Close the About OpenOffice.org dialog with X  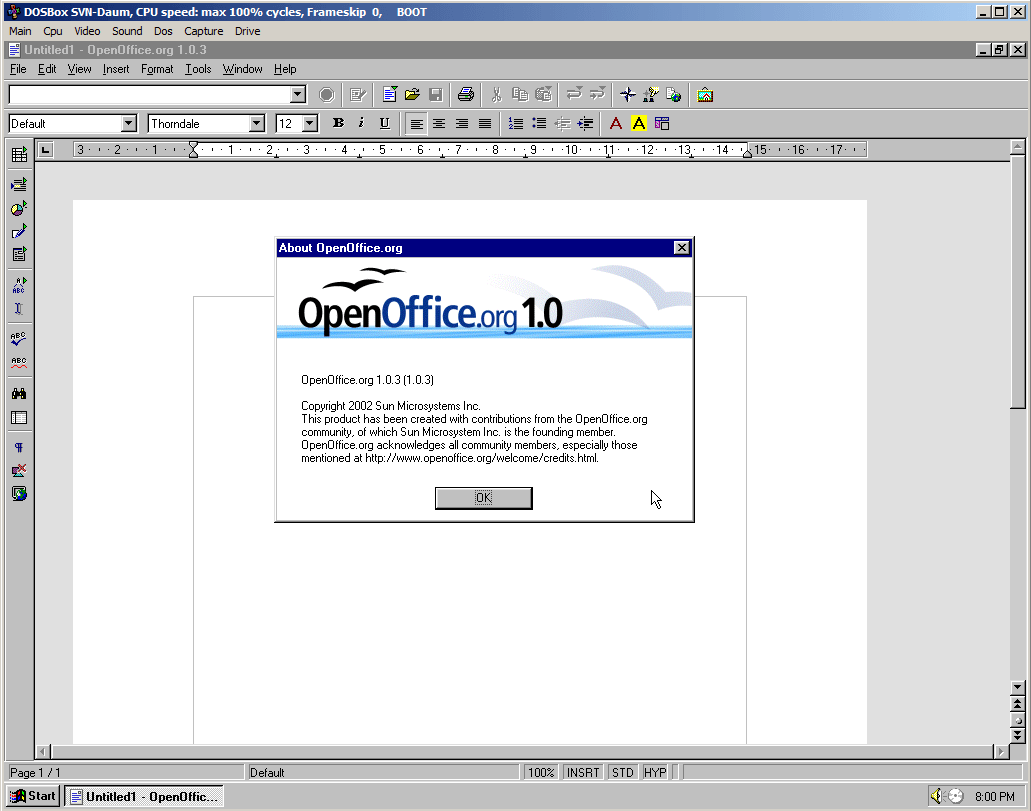(x=682, y=247)
